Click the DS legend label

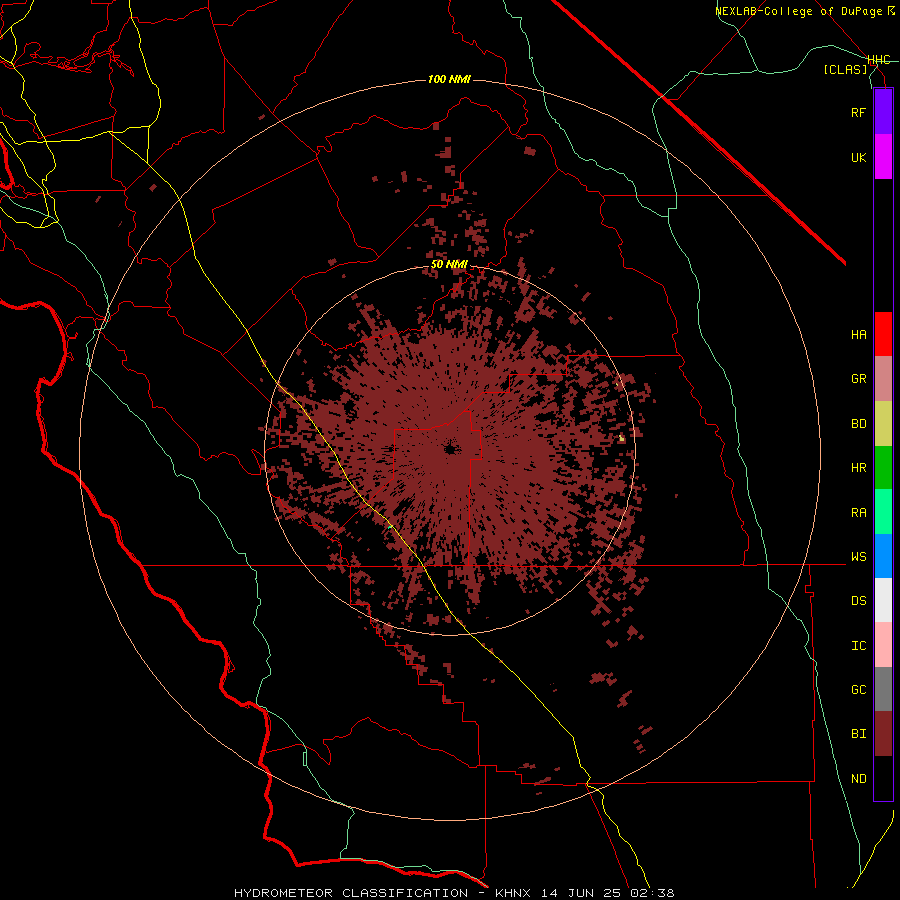point(858,601)
